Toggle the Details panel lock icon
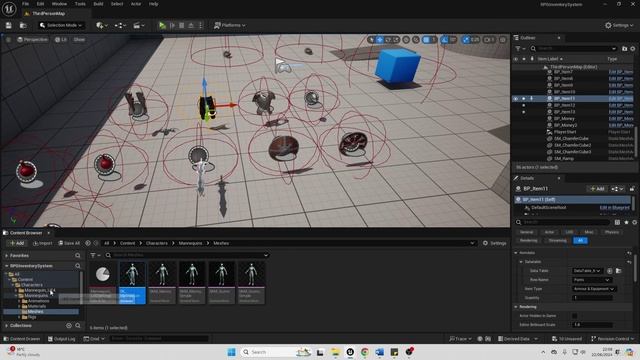The height and width of the screenshot is (360, 640). pyautogui.click(x=632, y=189)
